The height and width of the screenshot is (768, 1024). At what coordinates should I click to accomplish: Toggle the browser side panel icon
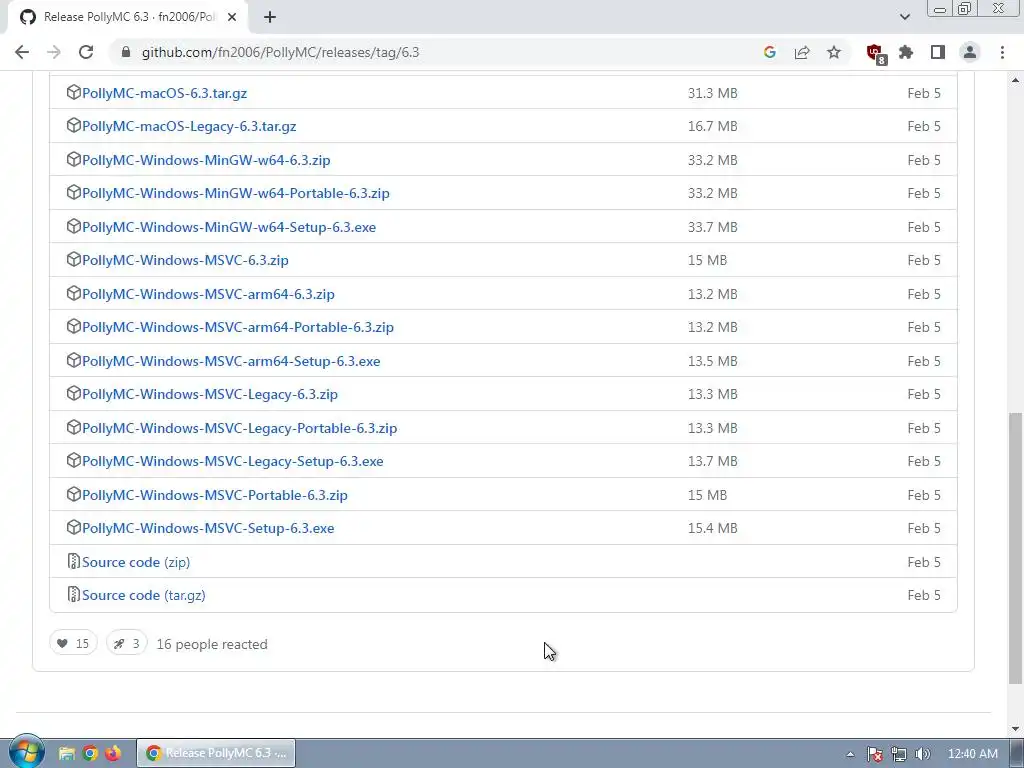tap(938, 52)
